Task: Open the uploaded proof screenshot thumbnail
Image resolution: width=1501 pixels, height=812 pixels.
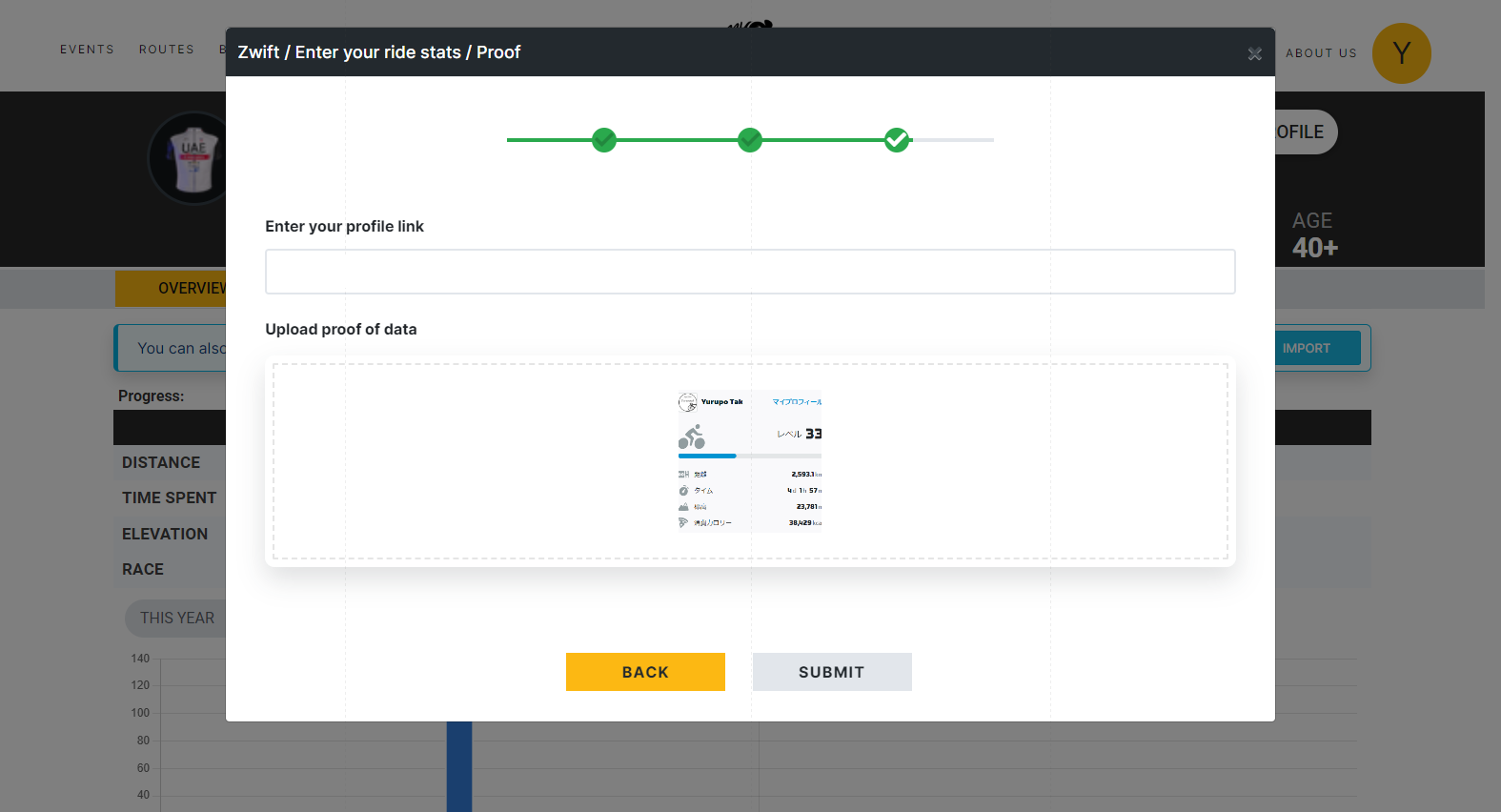Action: [750, 461]
